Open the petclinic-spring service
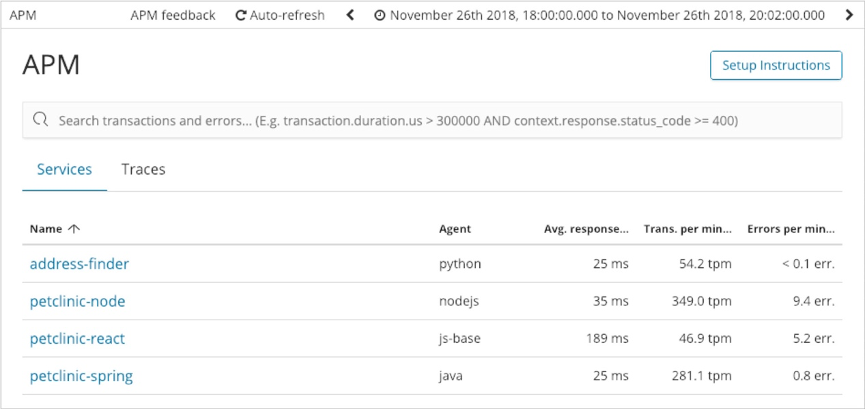866x410 pixels. (81, 377)
